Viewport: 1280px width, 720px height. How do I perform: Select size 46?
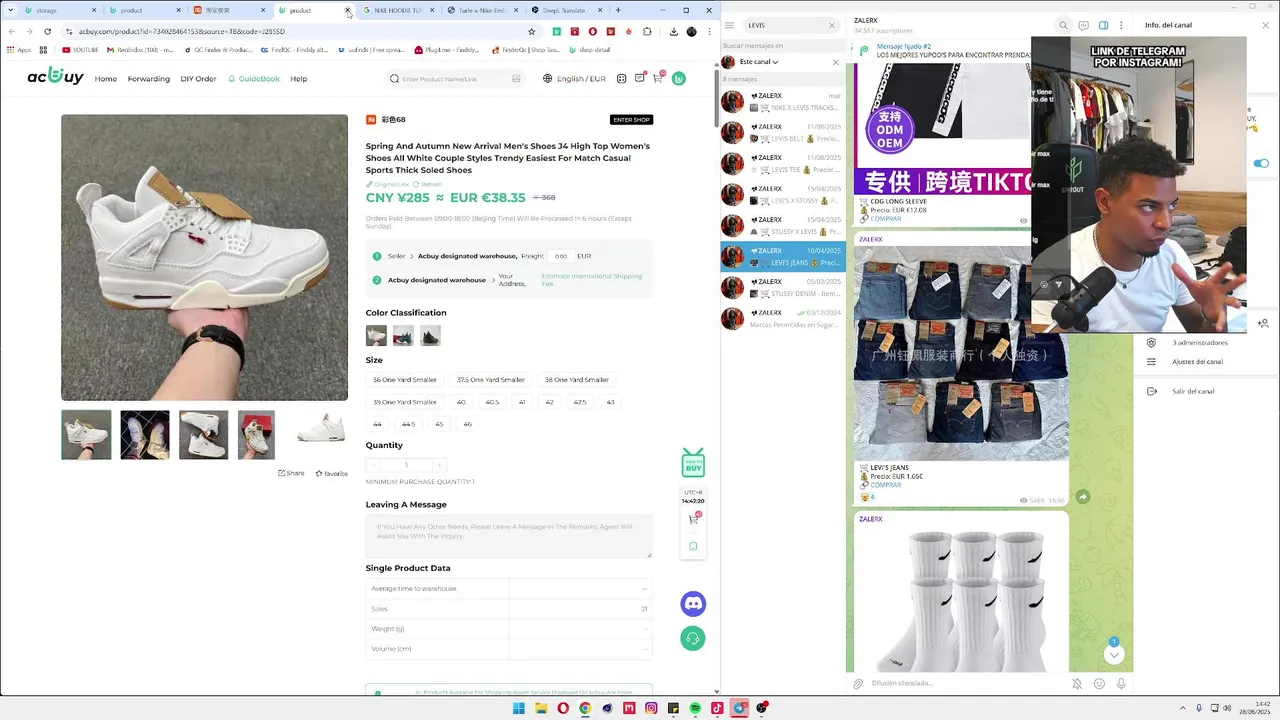point(467,424)
